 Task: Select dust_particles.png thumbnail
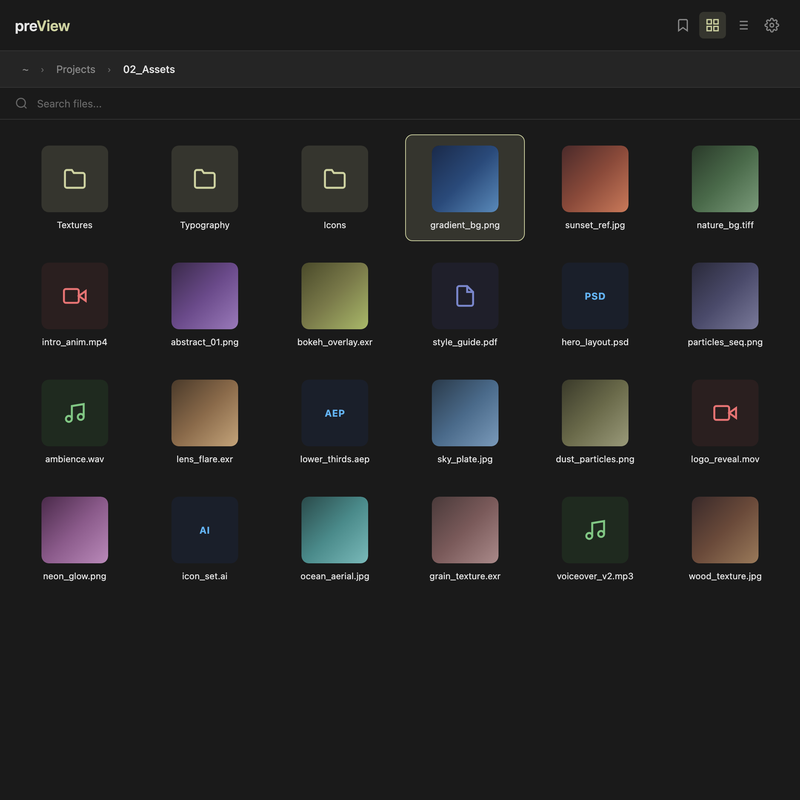point(595,413)
